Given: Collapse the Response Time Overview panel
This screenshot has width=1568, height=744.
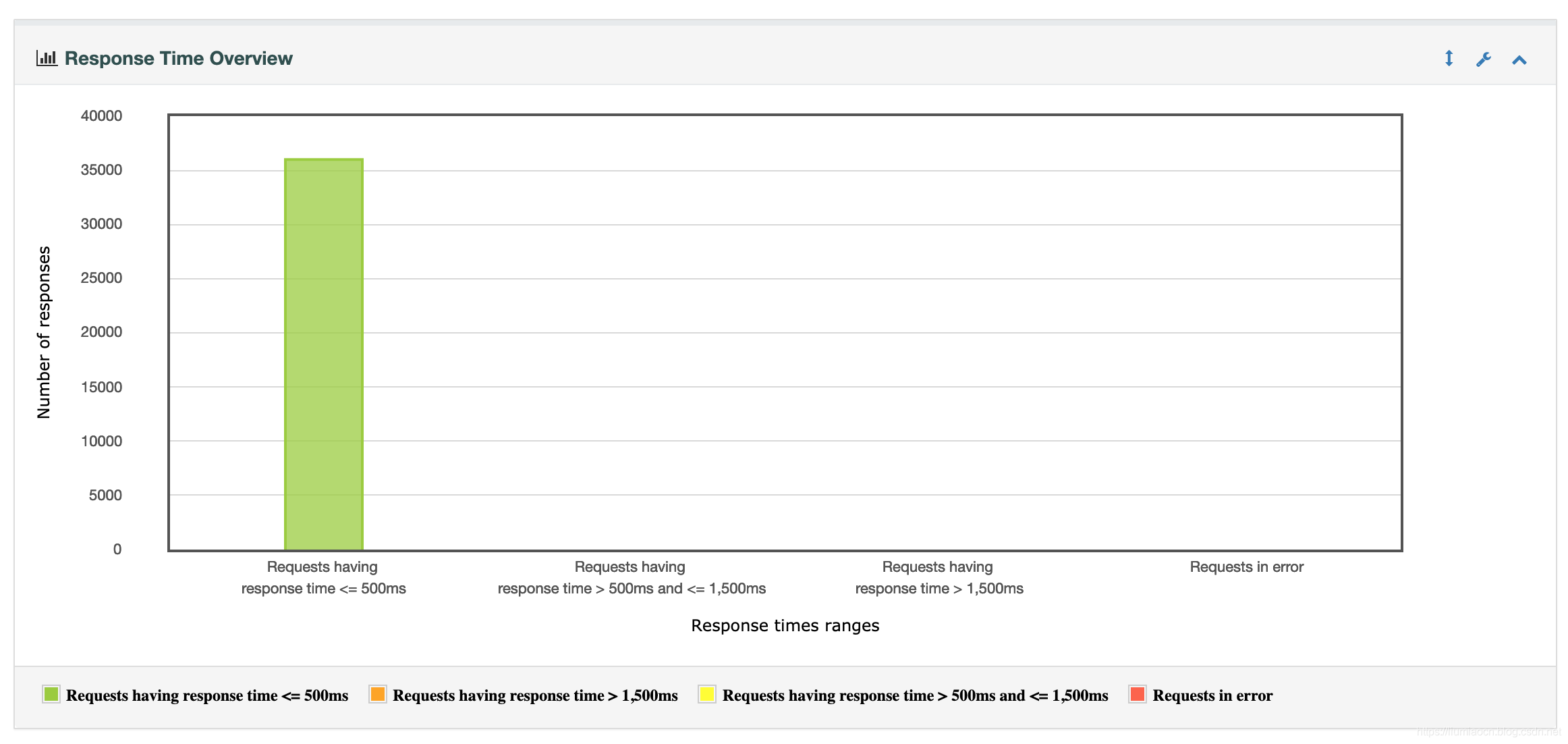Looking at the screenshot, I should (x=1519, y=59).
